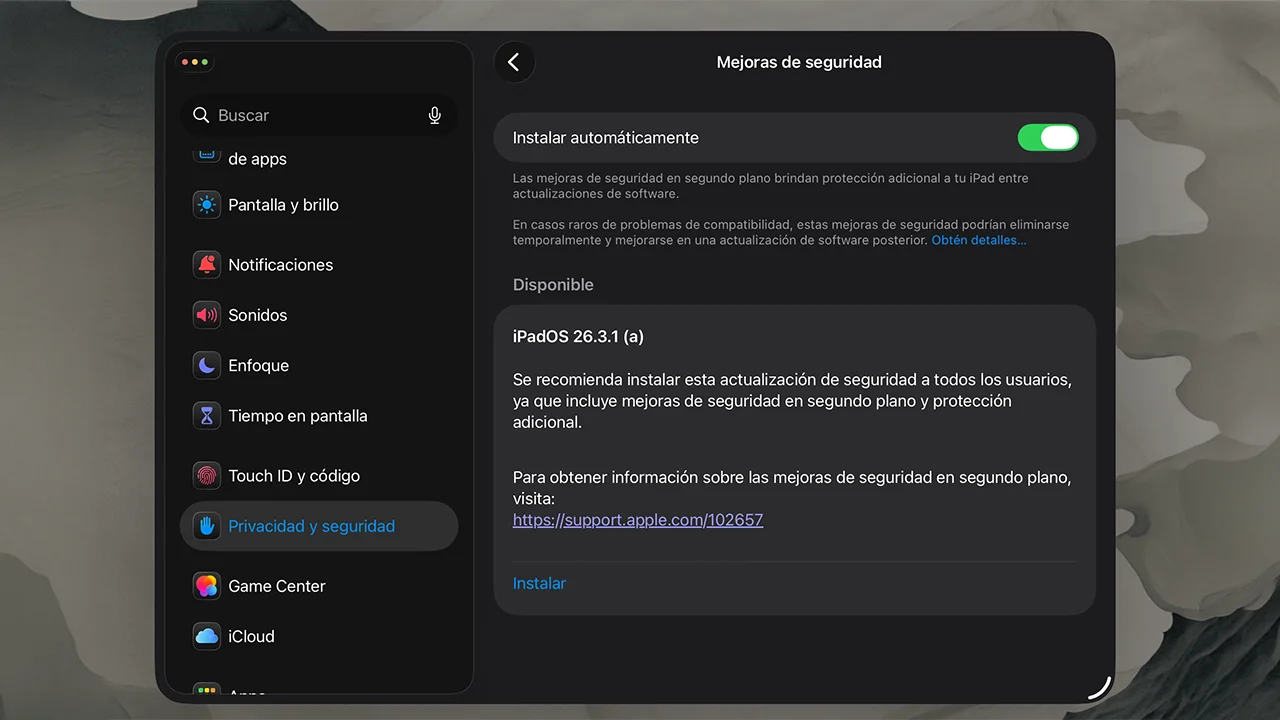1280x720 pixels.
Task: Click the Sonidos speaker icon
Action: click(x=207, y=315)
